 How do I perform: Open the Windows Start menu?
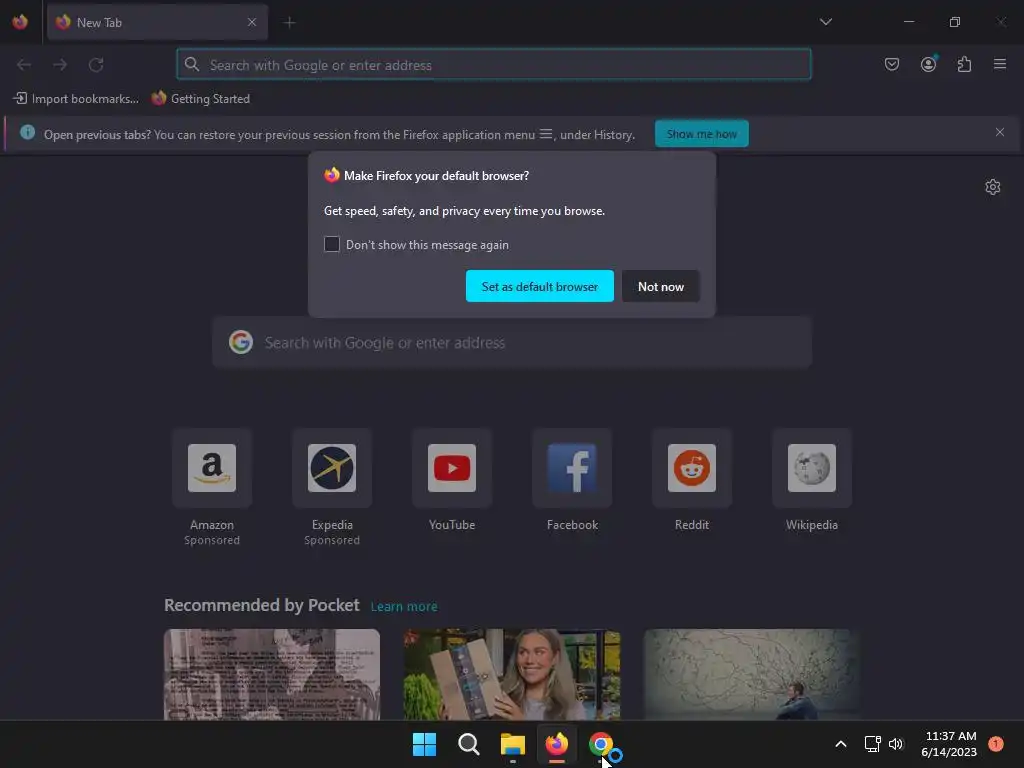pos(424,744)
